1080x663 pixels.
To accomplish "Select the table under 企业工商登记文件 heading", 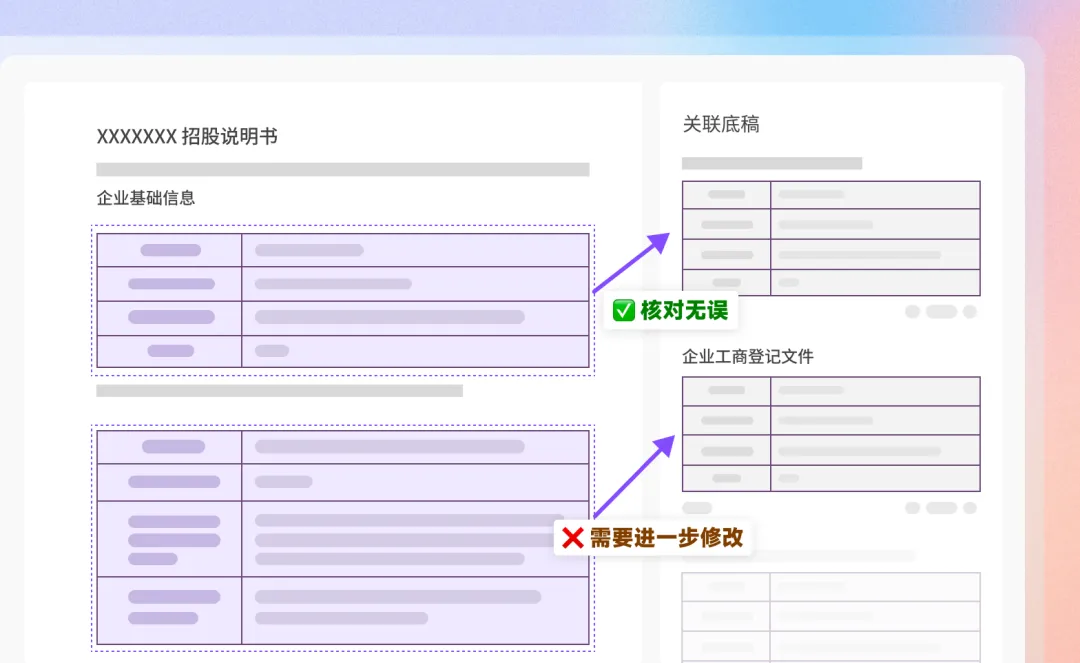I will click(831, 434).
